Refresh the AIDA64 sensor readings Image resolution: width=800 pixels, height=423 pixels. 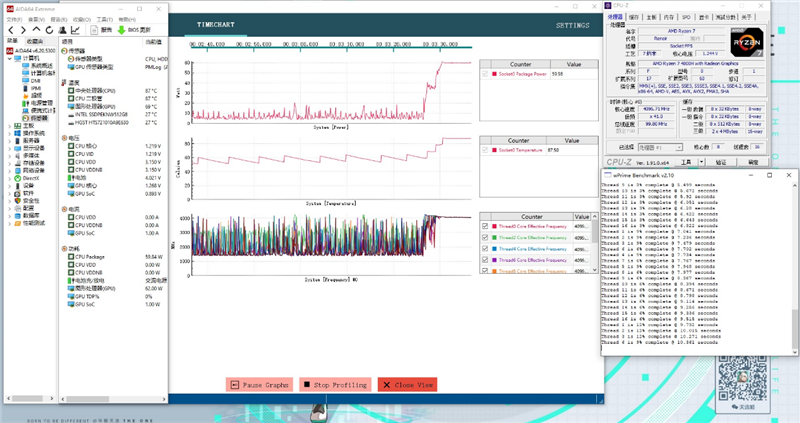pos(49,30)
